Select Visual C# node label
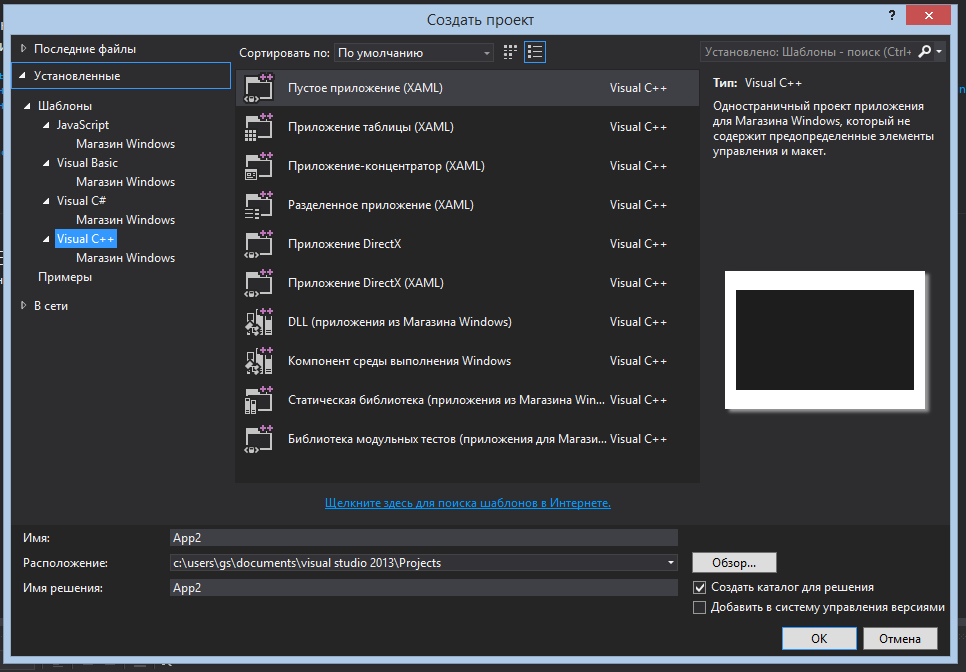This screenshot has height=672, width=966. pyautogui.click(x=81, y=201)
